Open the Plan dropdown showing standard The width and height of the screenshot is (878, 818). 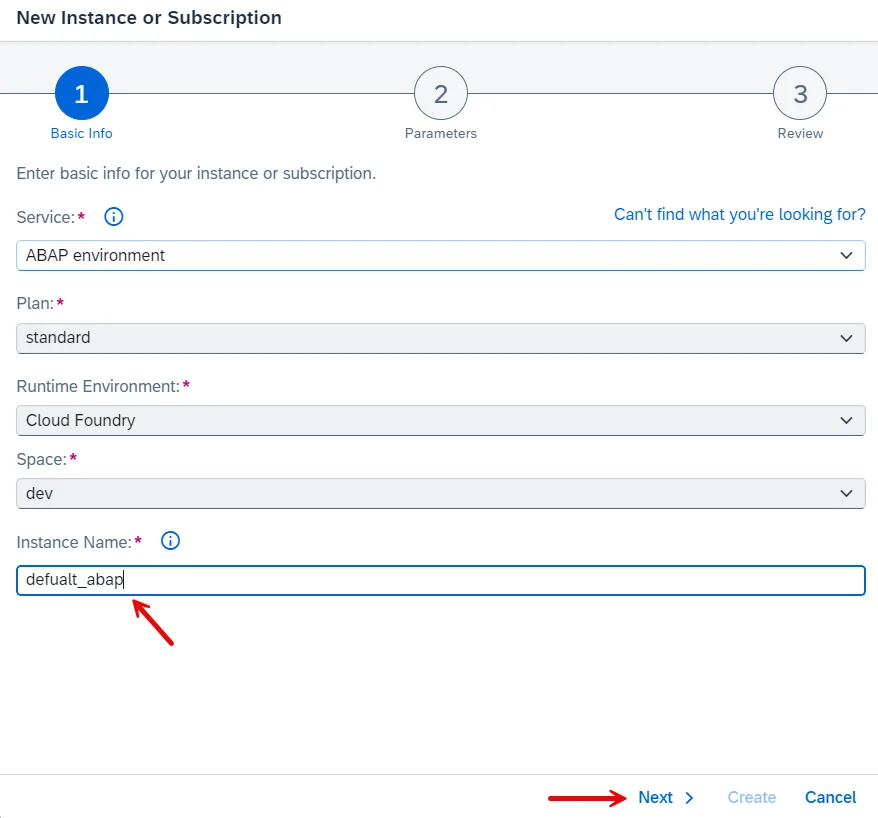441,338
